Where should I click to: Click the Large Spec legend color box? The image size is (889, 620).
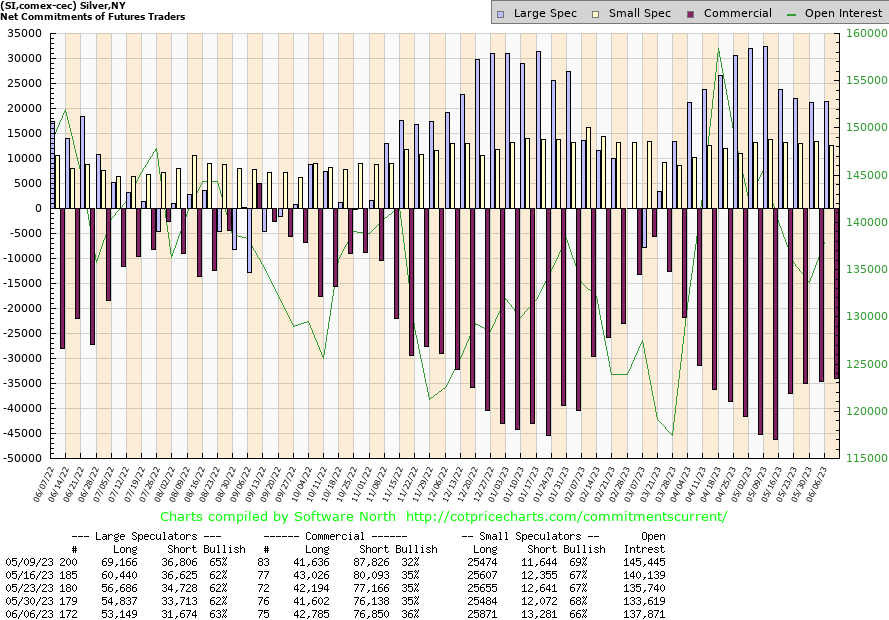[x=503, y=13]
